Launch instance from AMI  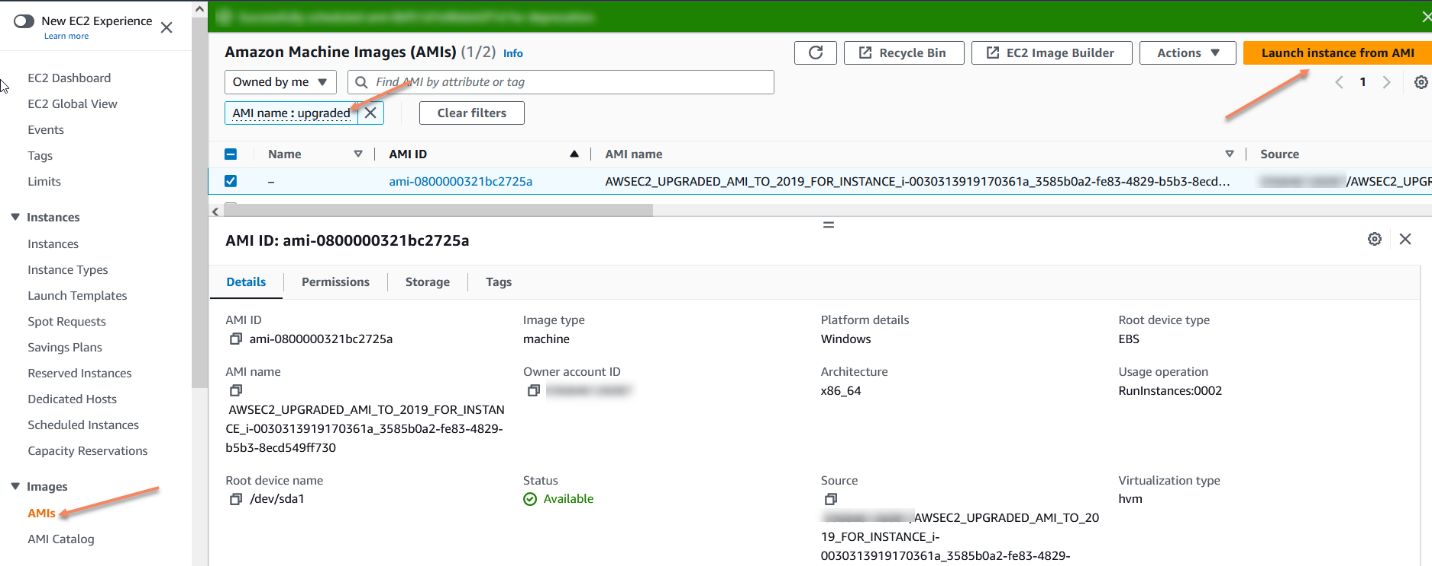point(1337,53)
